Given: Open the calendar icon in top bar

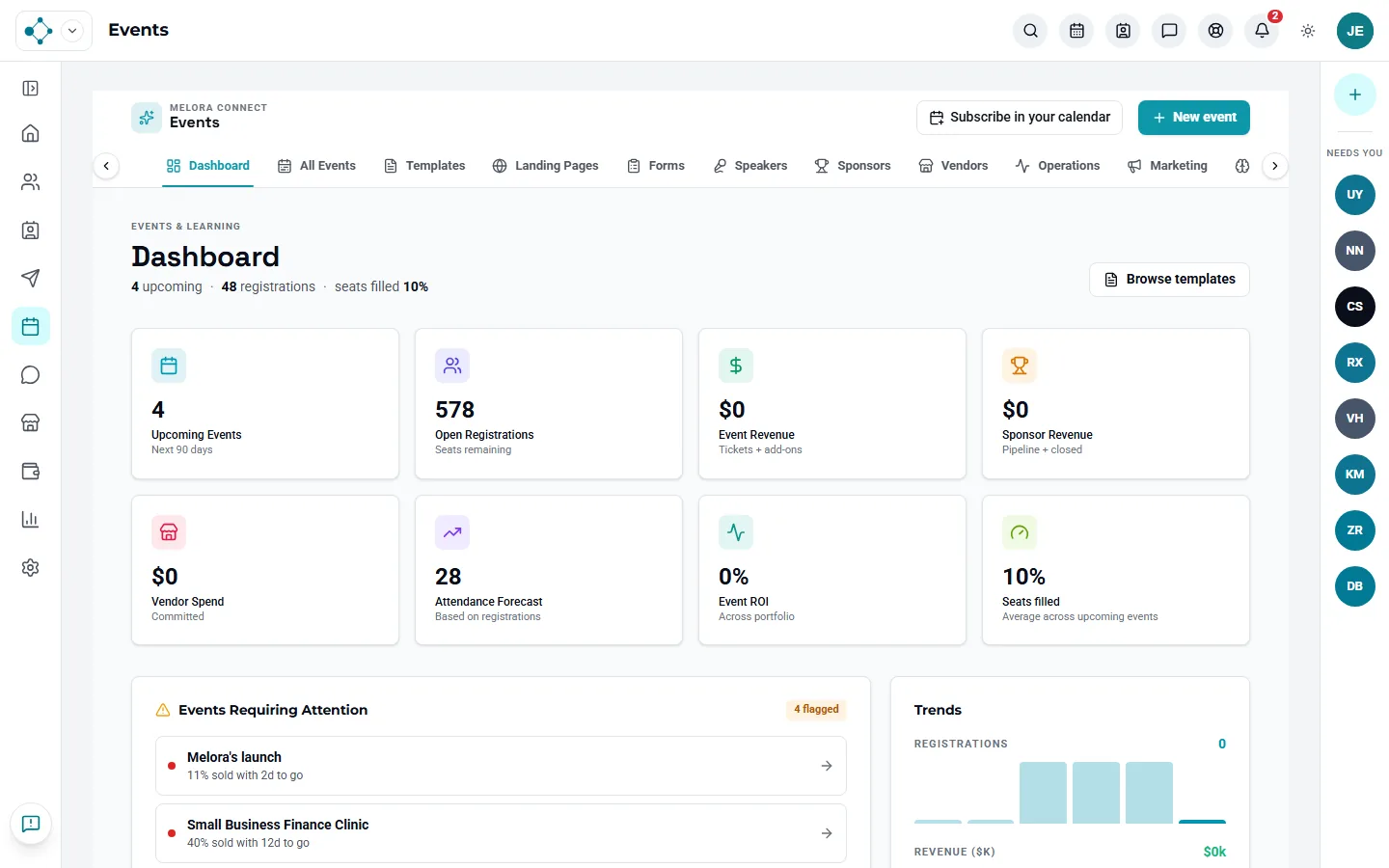Looking at the screenshot, I should pos(1076,31).
